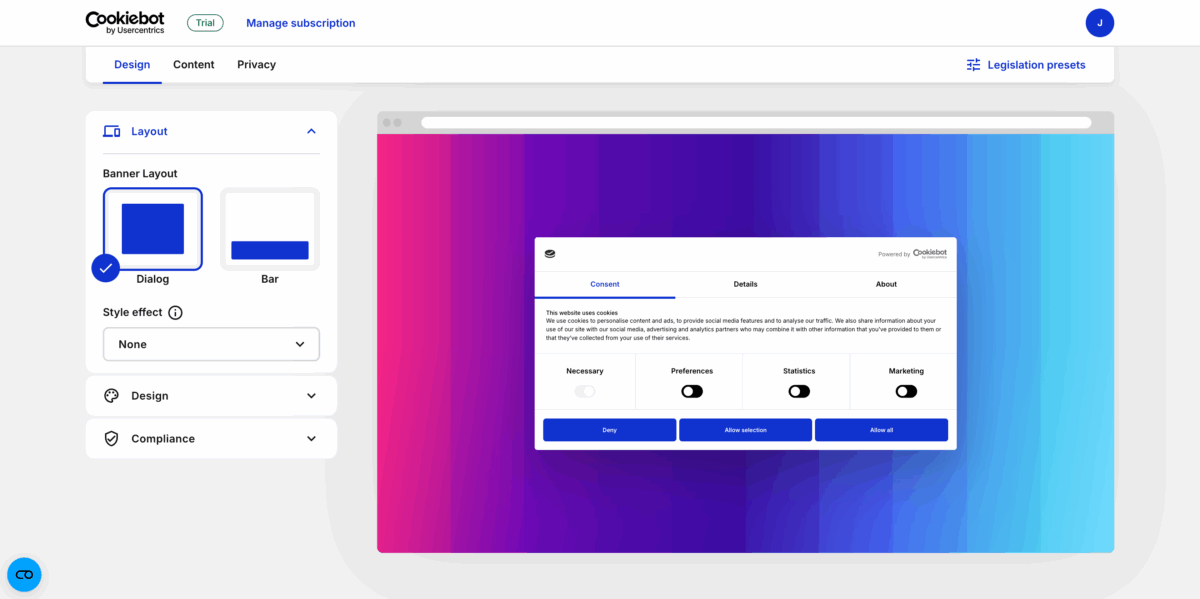Click the Manage subscription link
The width and height of the screenshot is (1200, 599).
click(x=300, y=23)
